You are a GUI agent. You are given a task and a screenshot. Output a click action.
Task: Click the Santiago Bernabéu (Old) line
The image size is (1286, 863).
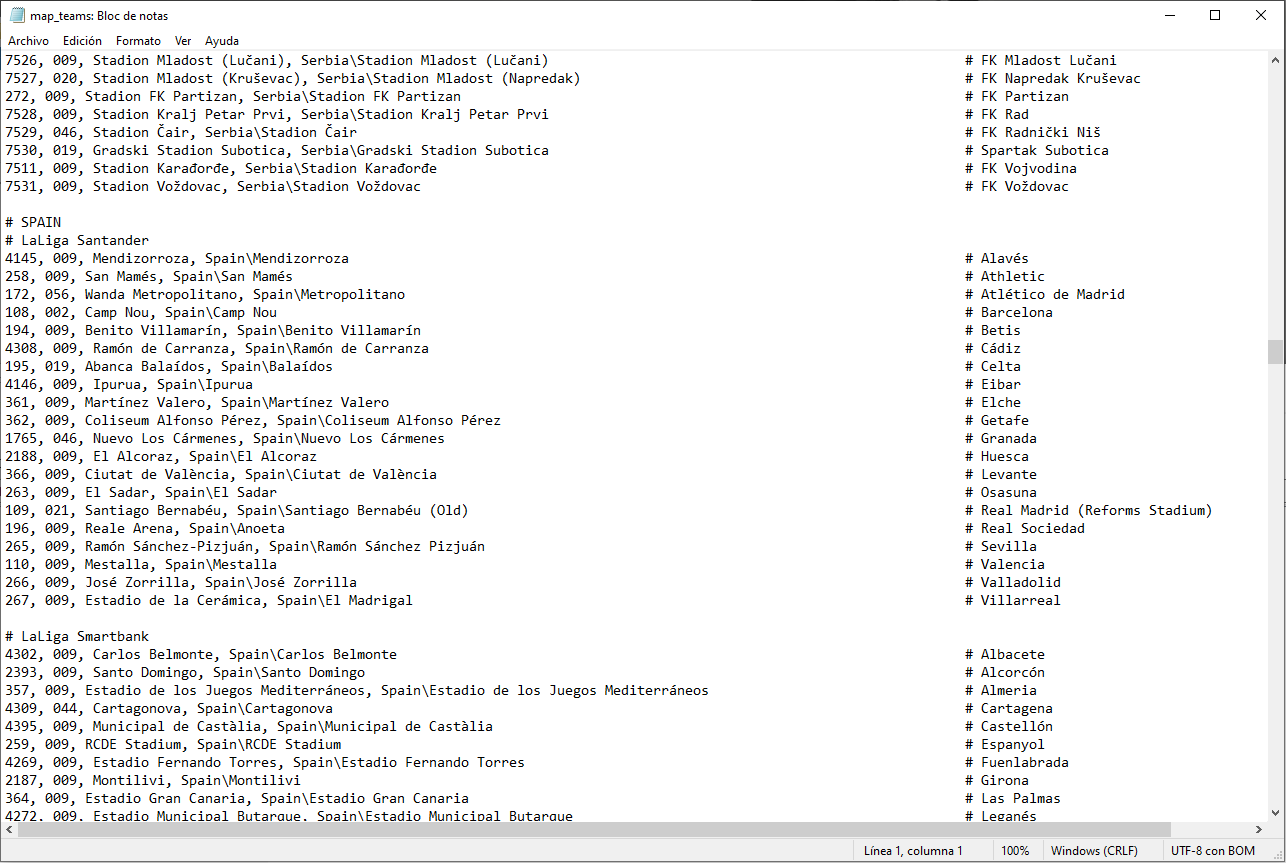tap(237, 510)
